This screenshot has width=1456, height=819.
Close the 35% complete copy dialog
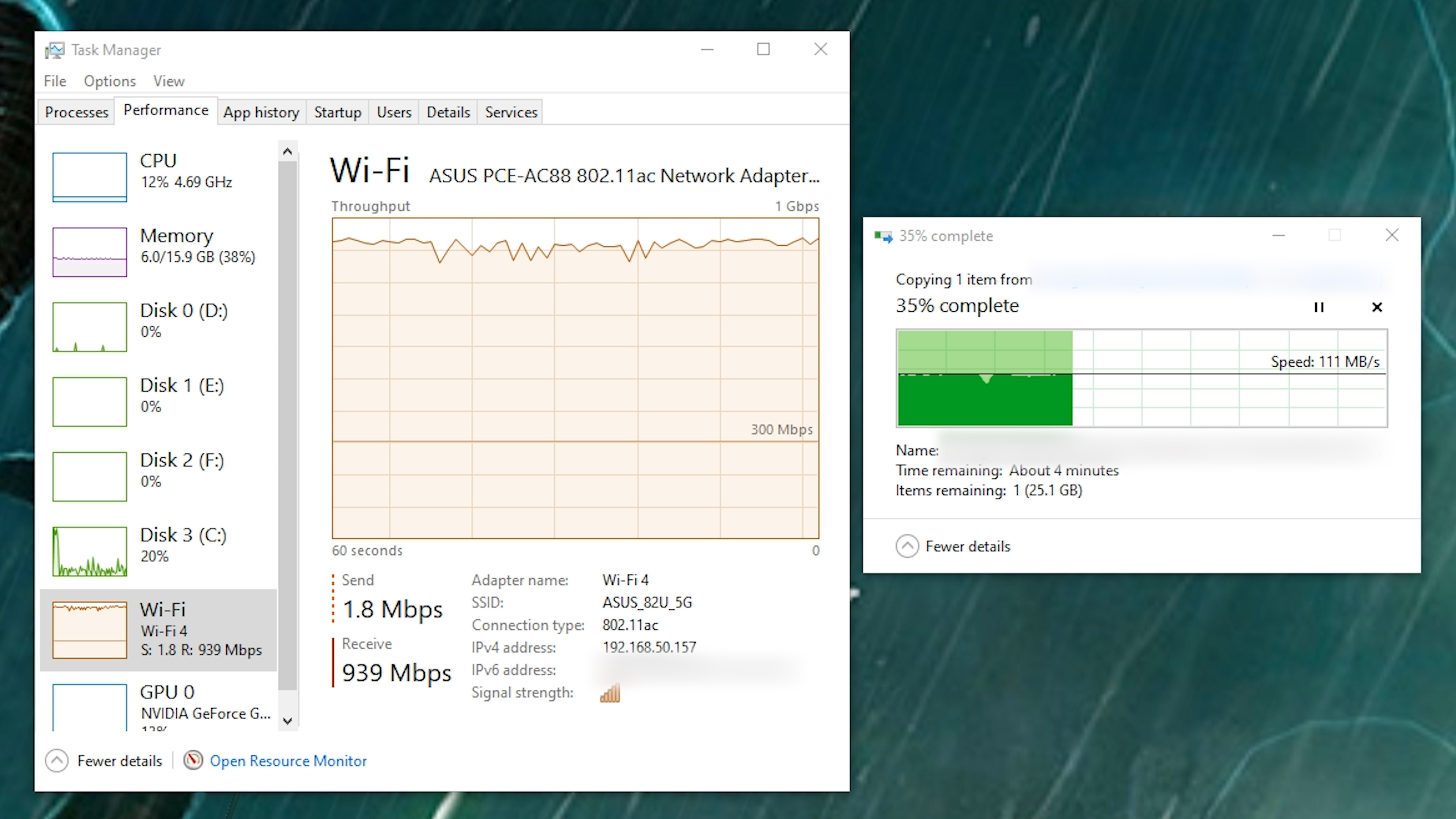[1392, 235]
